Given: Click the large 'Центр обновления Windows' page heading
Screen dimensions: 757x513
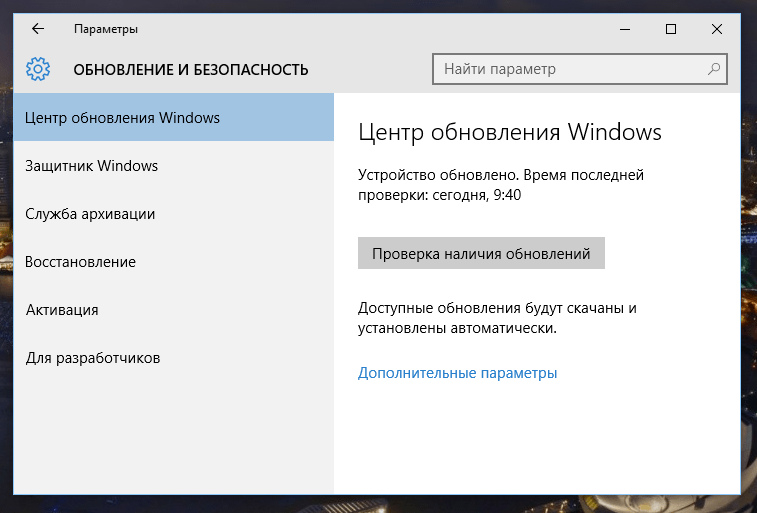Looking at the screenshot, I should coord(509,132).
